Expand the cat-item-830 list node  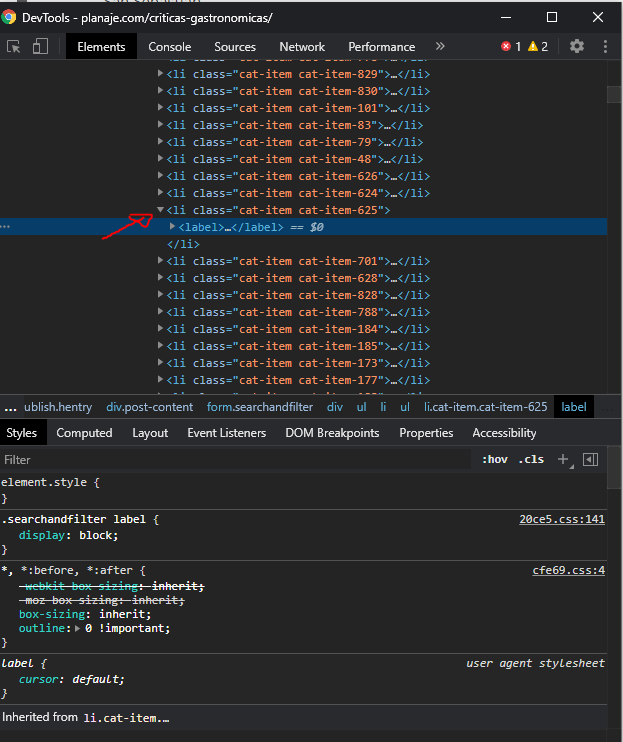click(160, 91)
